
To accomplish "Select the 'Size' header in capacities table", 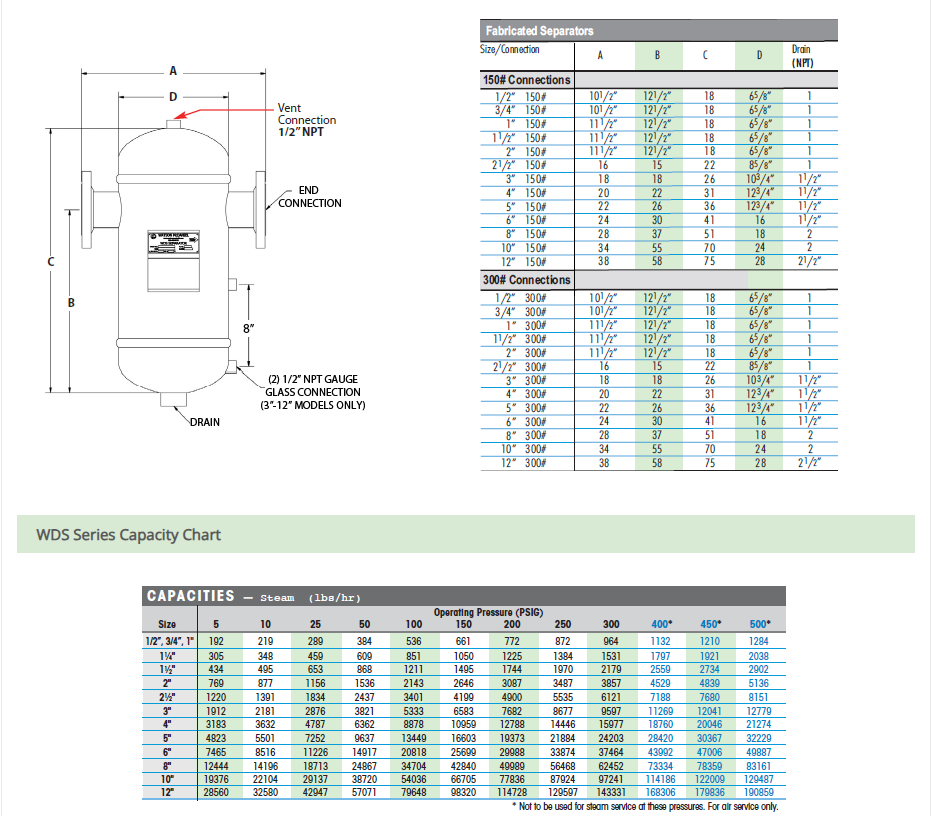I will tap(167, 624).
